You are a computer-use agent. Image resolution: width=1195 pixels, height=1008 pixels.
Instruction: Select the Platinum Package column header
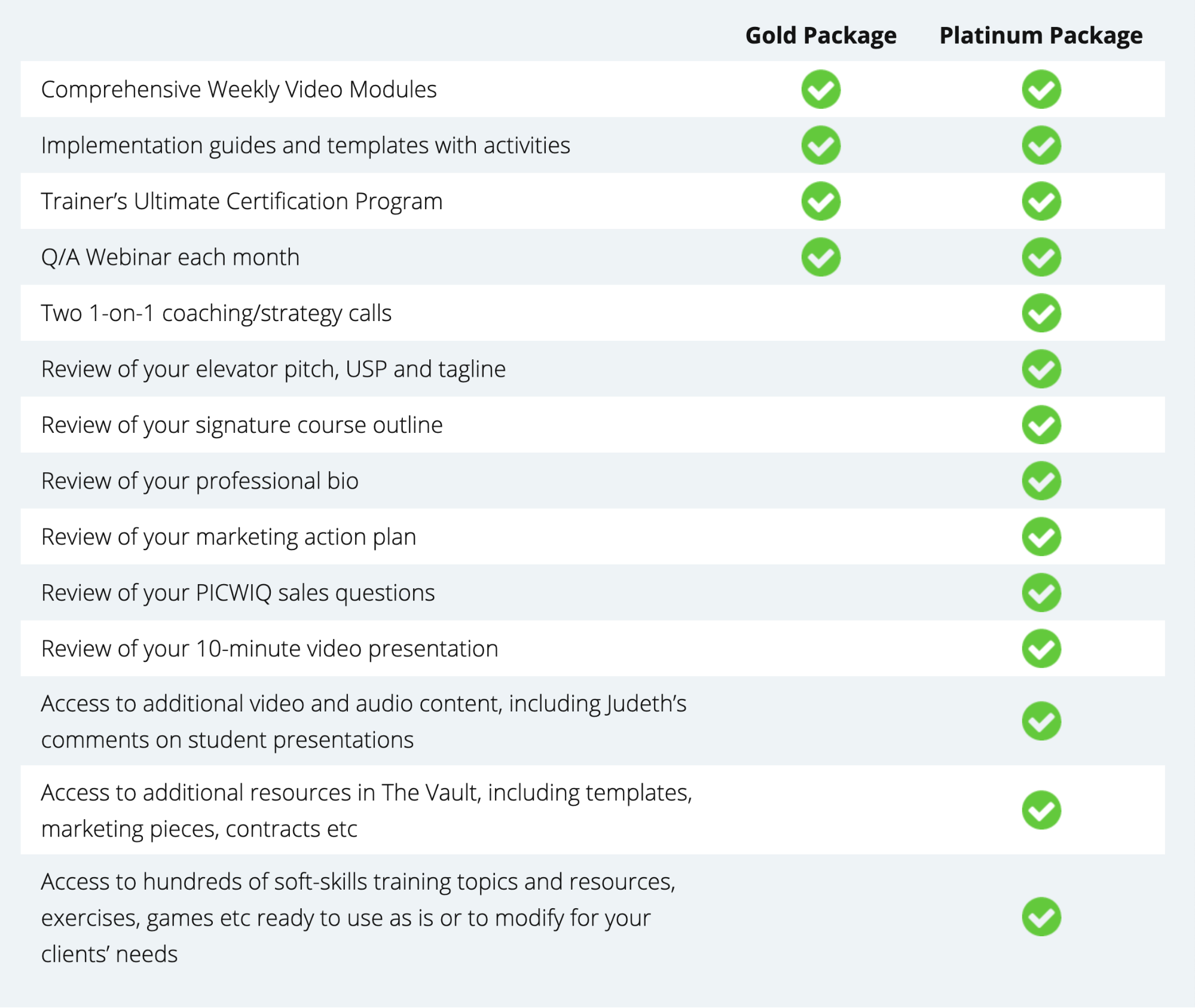tap(1041, 36)
